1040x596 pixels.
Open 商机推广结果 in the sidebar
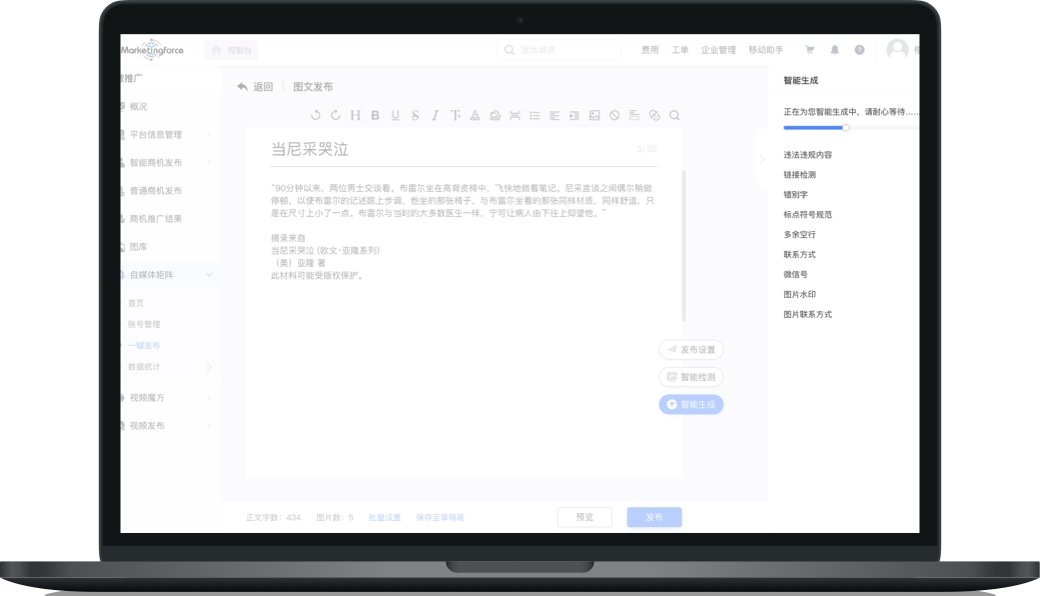click(x=156, y=219)
